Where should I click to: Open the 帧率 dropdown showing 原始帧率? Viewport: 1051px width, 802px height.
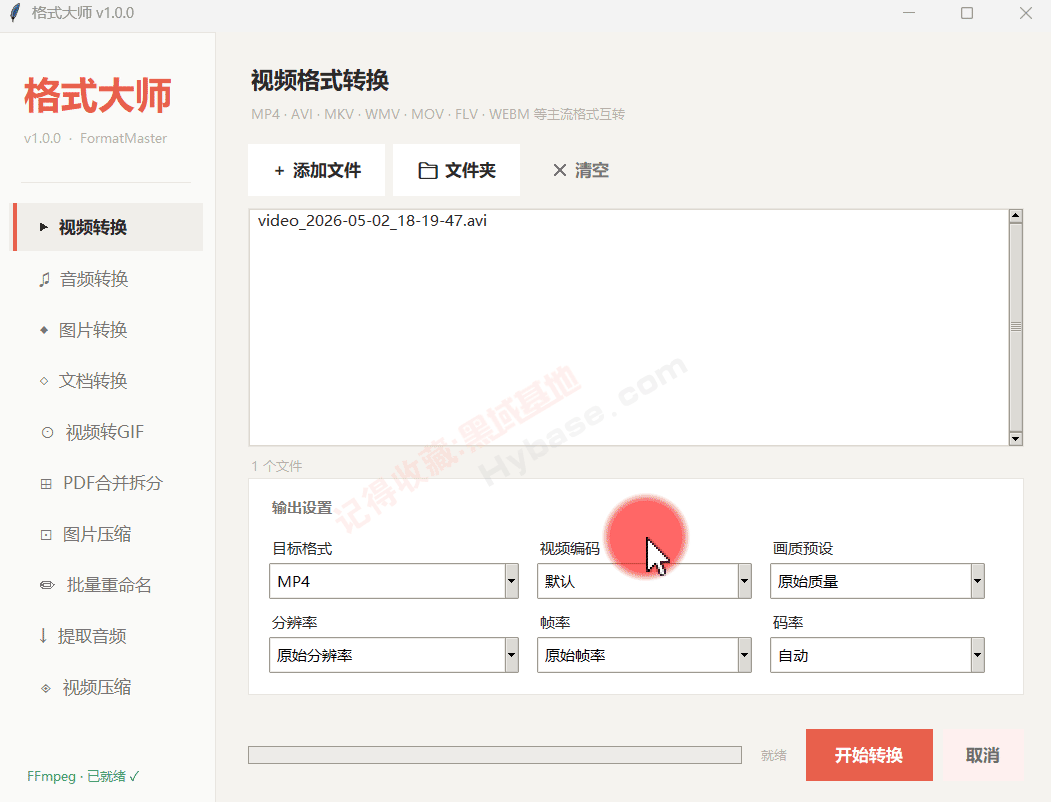tap(643, 655)
